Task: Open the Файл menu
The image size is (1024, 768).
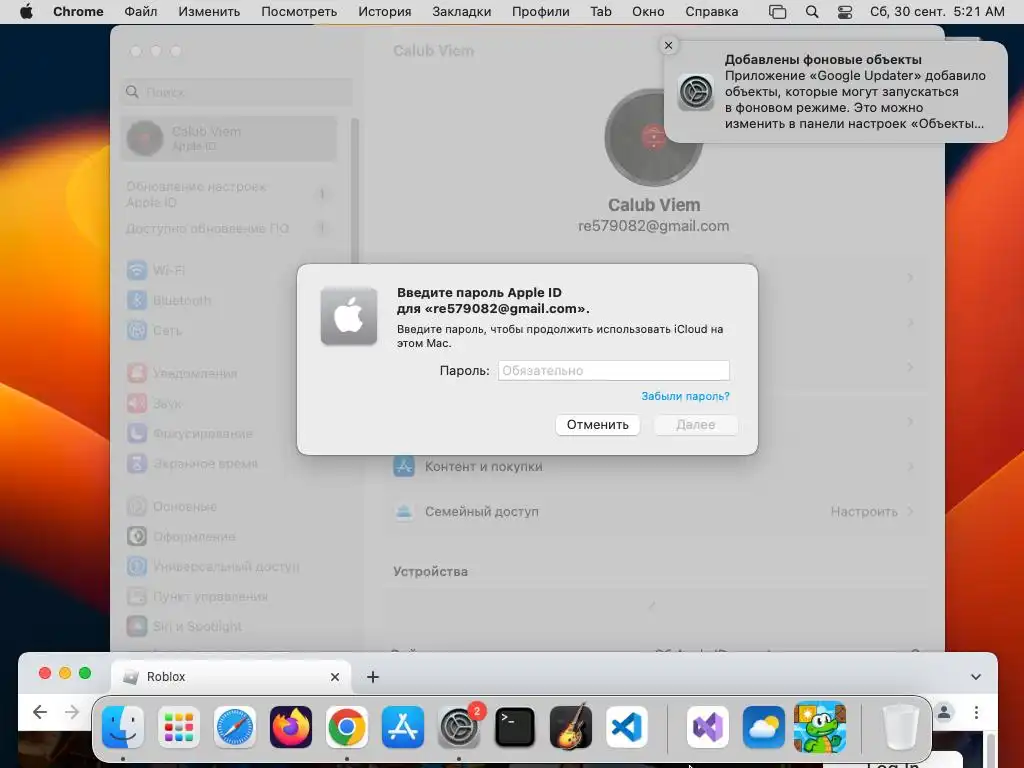Action: pyautogui.click(x=140, y=12)
